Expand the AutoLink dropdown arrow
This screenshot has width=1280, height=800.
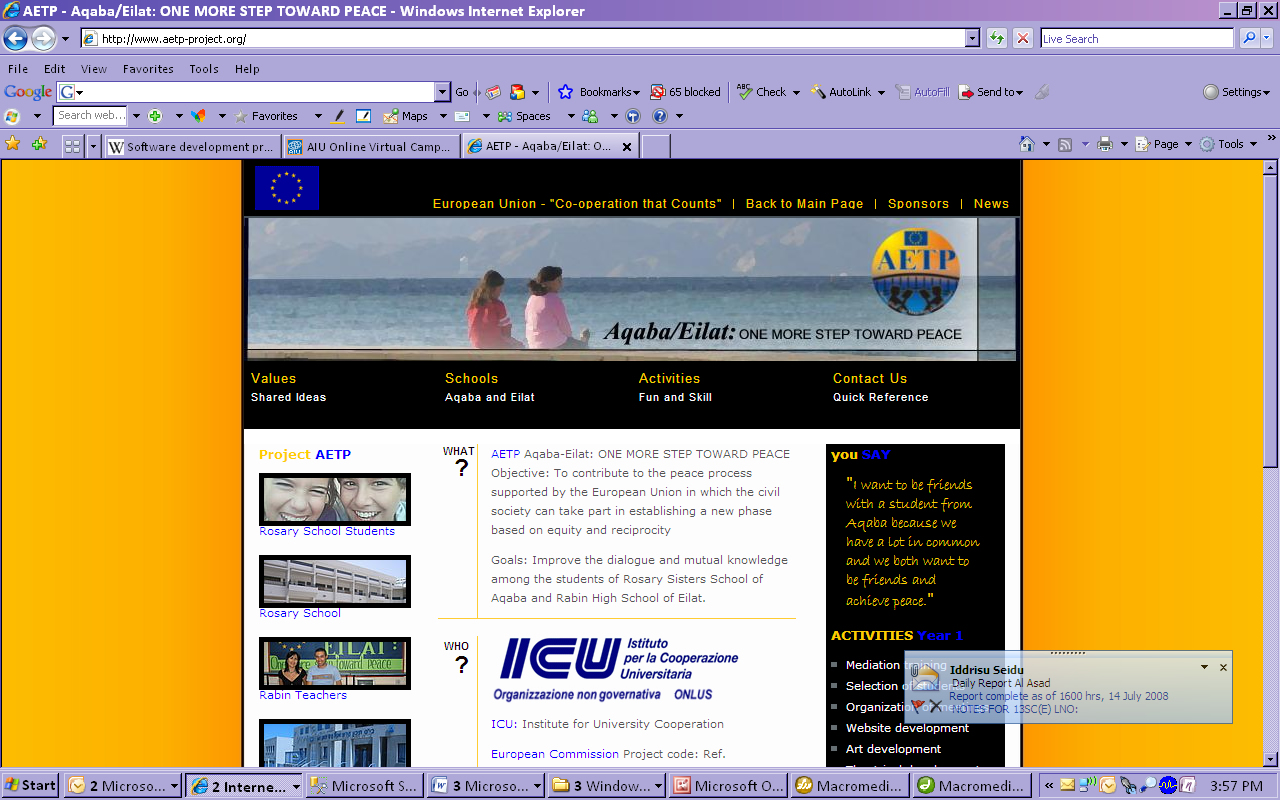pos(881,93)
